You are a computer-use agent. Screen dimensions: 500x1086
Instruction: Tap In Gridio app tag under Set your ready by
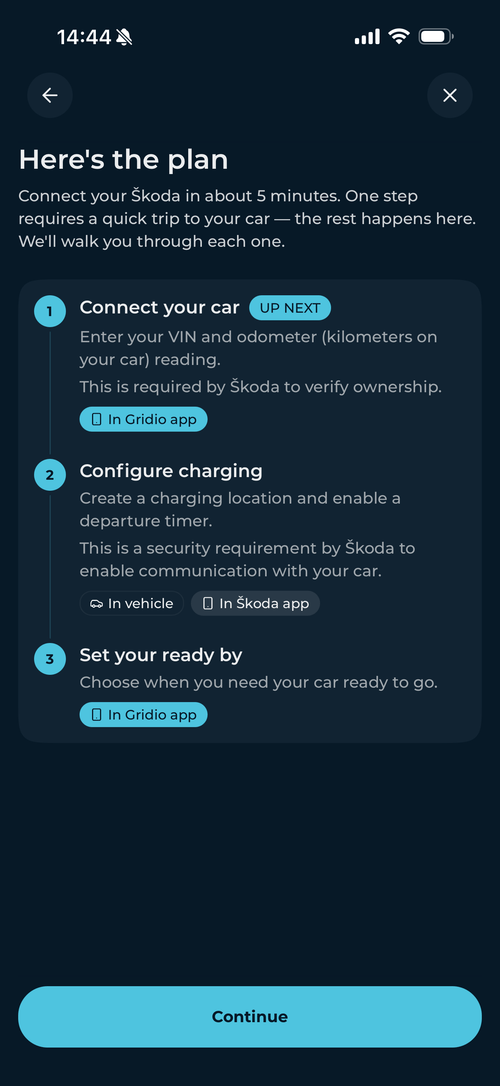pos(143,714)
